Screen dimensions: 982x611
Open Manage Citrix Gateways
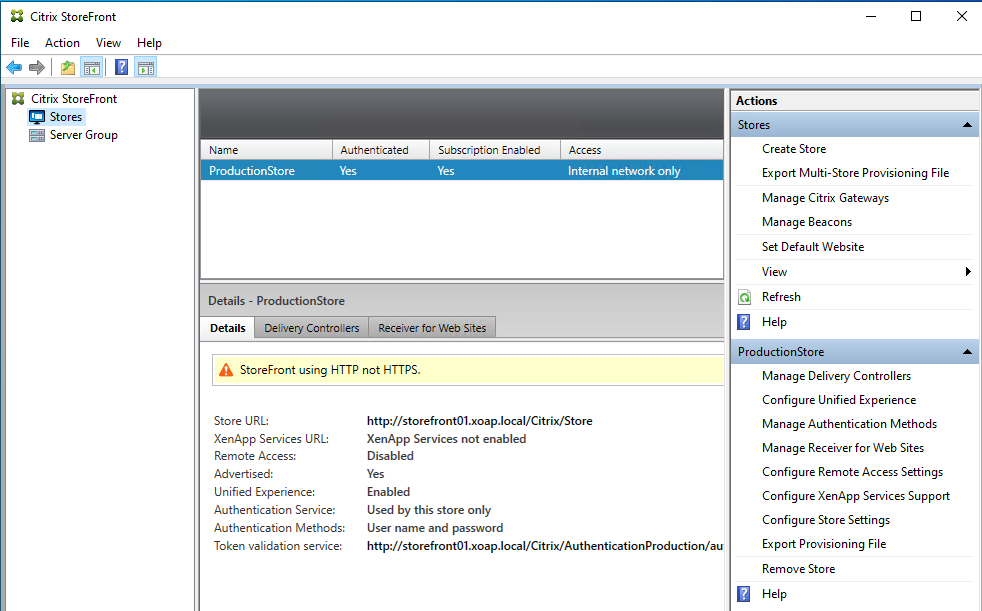point(825,198)
